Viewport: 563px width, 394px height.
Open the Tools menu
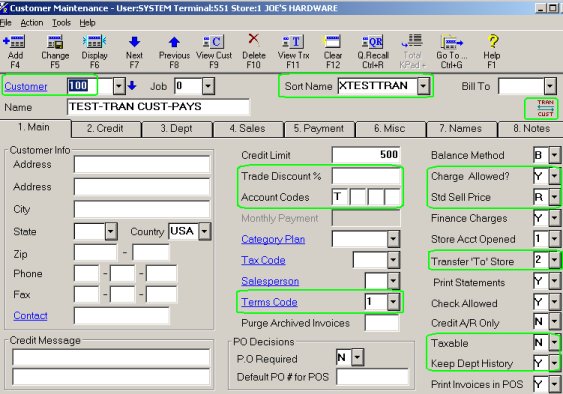(x=61, y=23)
